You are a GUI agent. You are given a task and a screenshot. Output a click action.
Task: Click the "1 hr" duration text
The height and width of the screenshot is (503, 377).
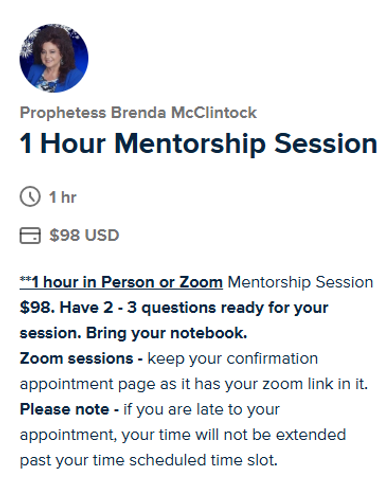pos(63,197)
